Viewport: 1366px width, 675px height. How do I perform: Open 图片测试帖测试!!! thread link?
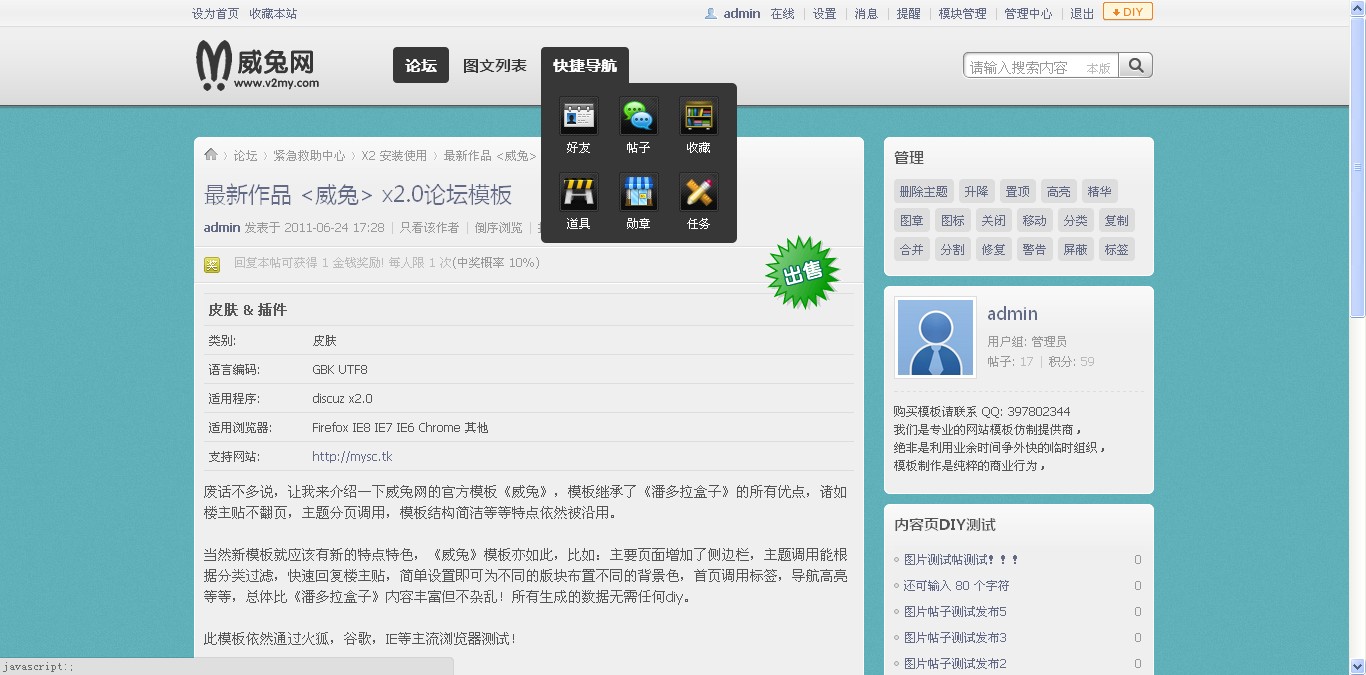coord(961,560)
